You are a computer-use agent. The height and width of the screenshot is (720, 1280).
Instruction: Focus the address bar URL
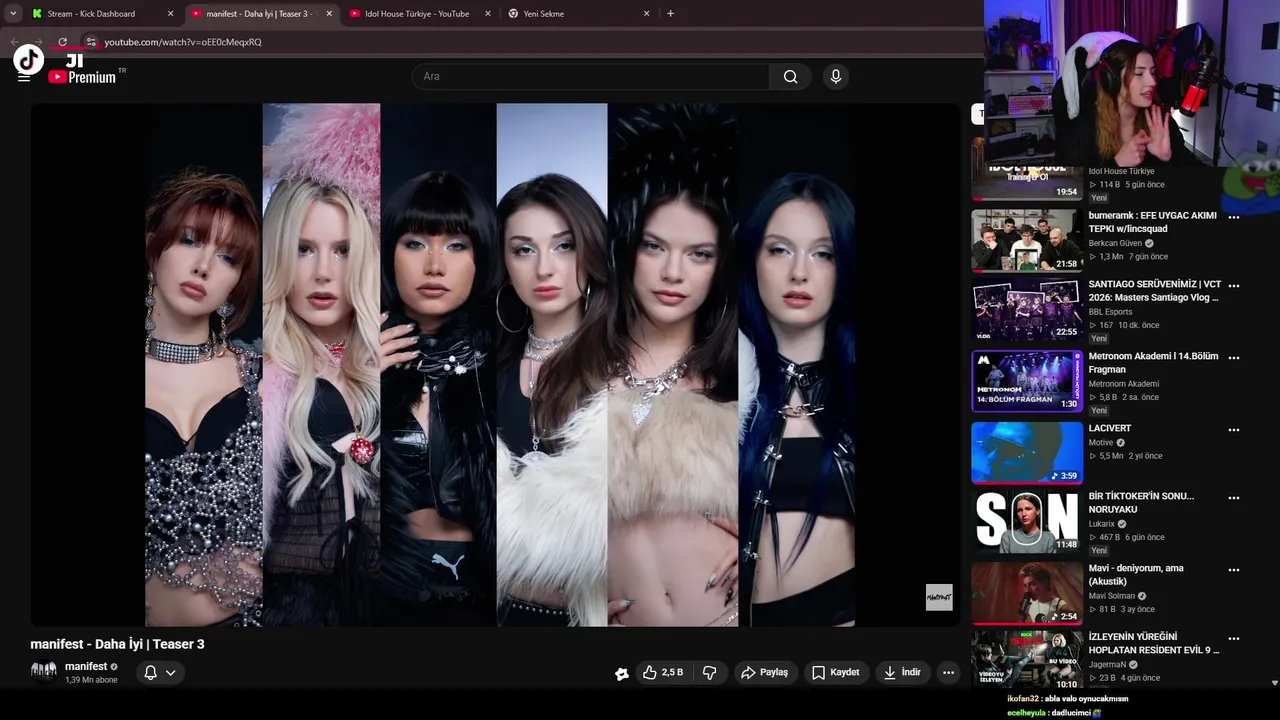click(183, 42)
